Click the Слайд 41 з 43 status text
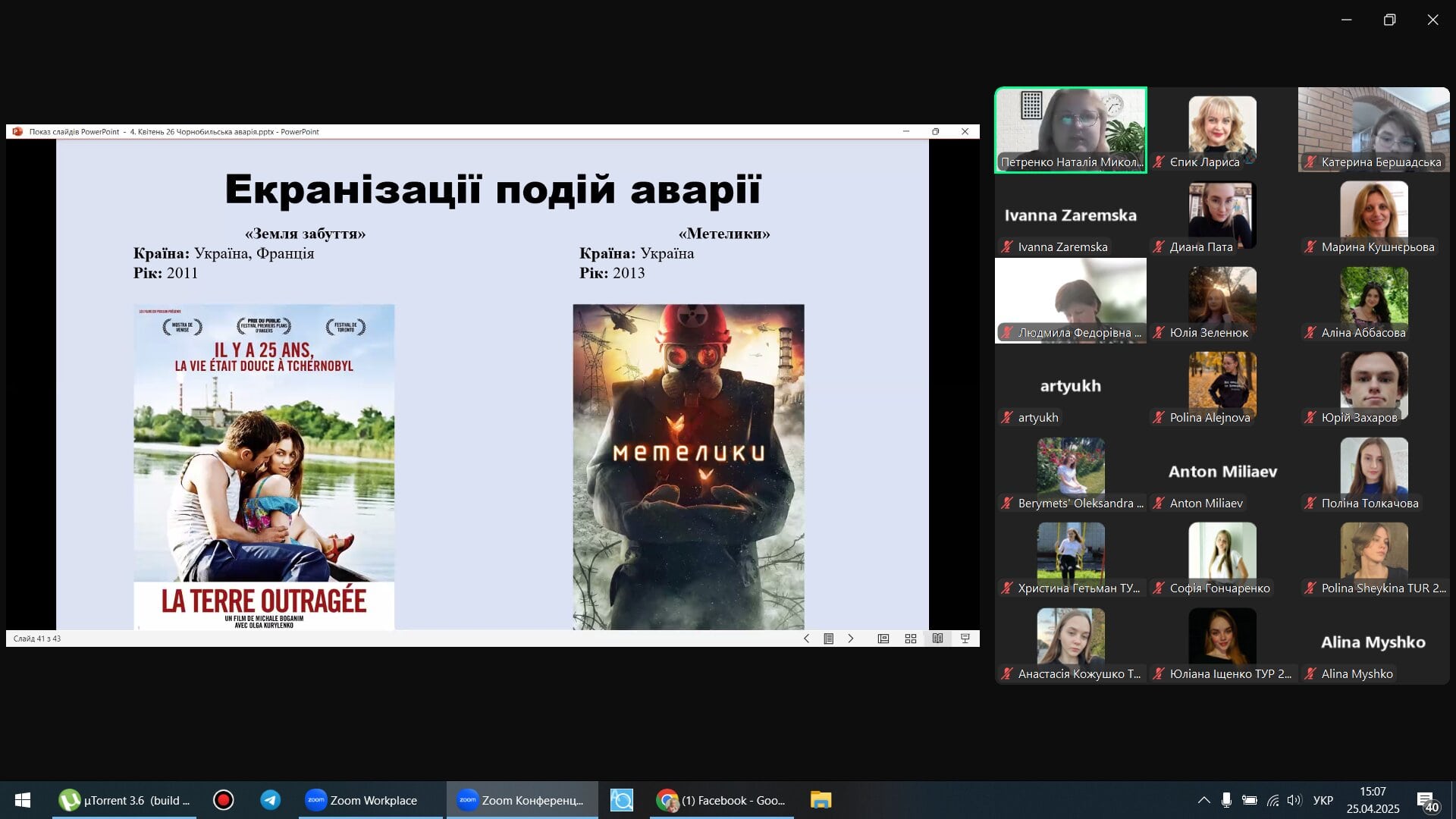 click(37, 639)
